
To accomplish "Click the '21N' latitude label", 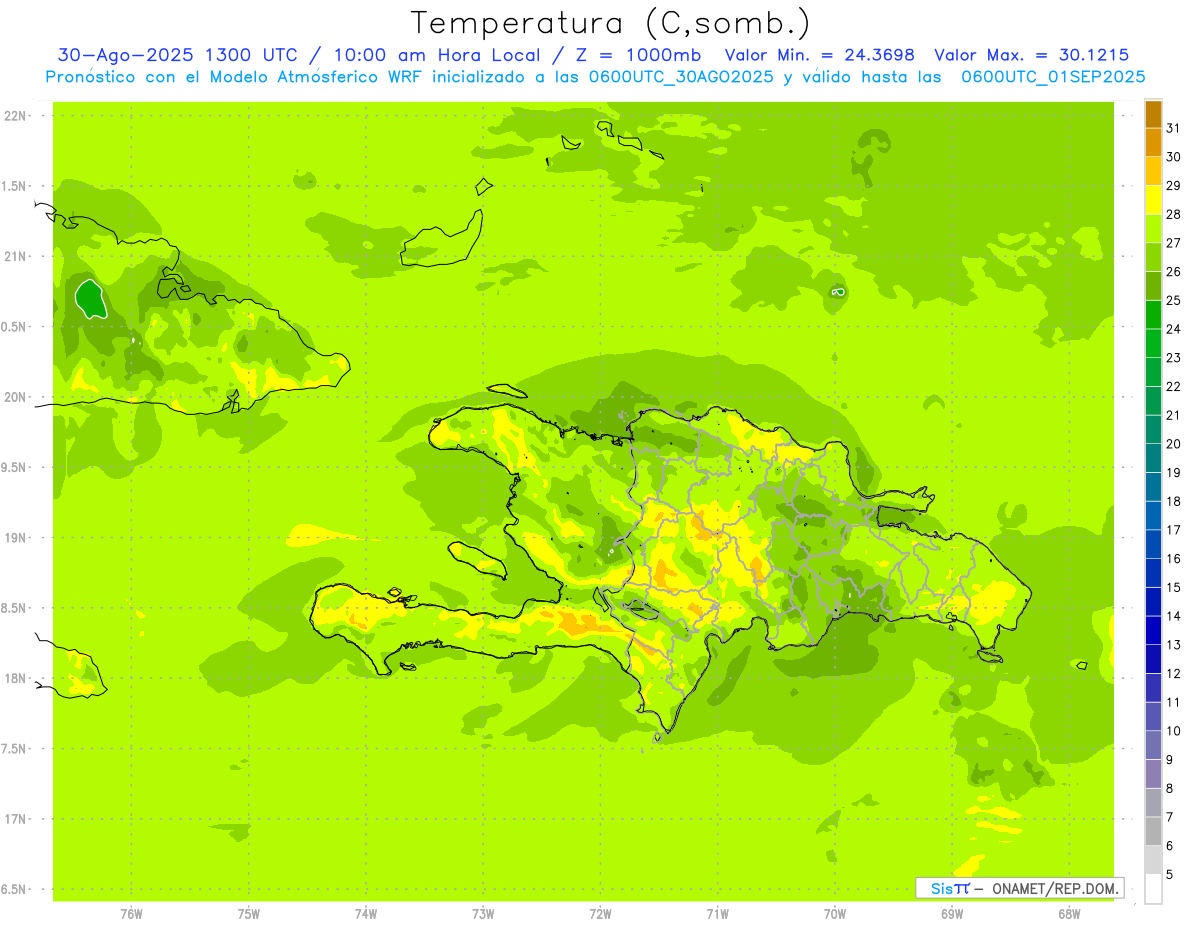I will coord(16,256).
